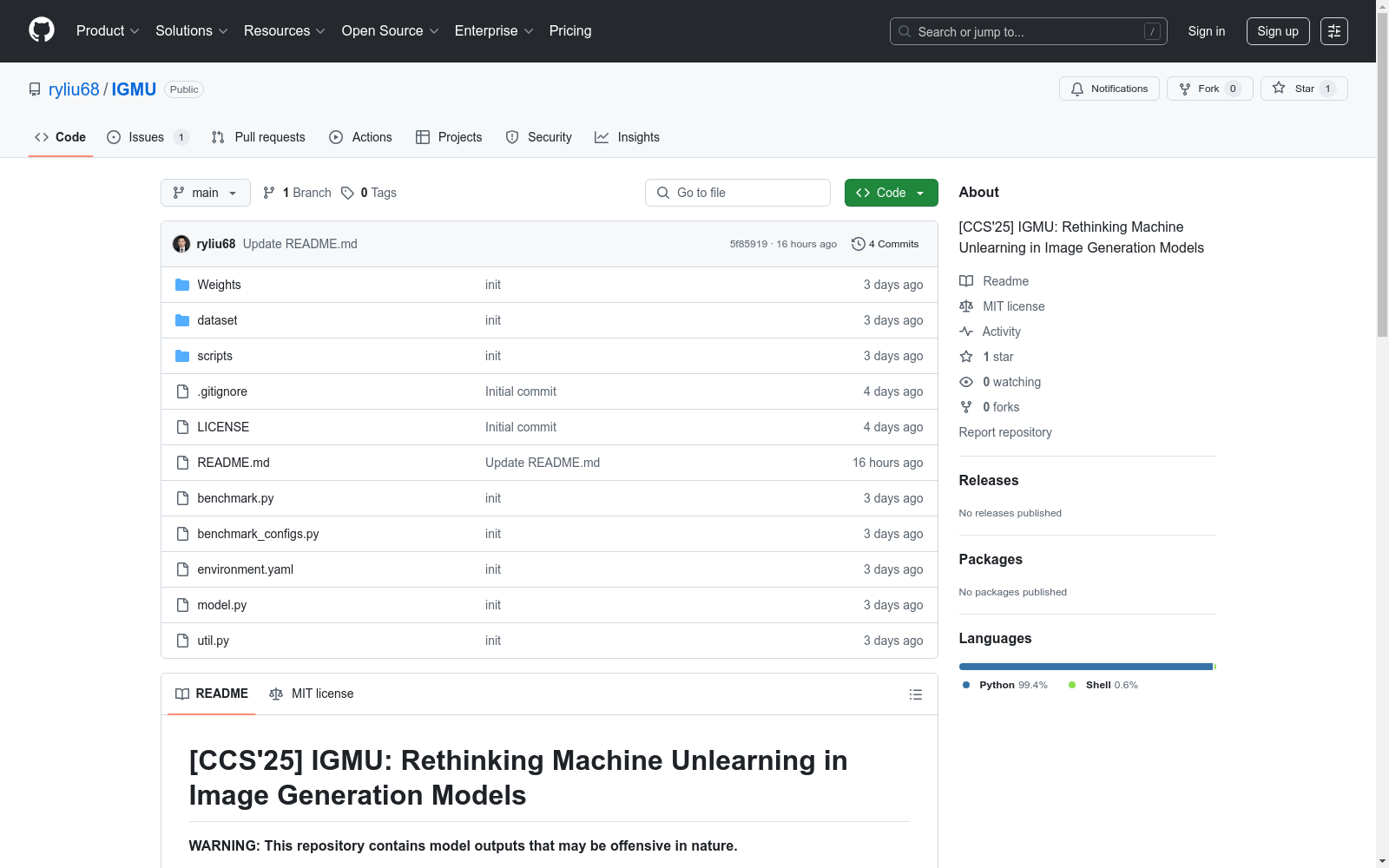Focus the Go to file search field
The image size is (1389, 868).
tap(738, 193)
